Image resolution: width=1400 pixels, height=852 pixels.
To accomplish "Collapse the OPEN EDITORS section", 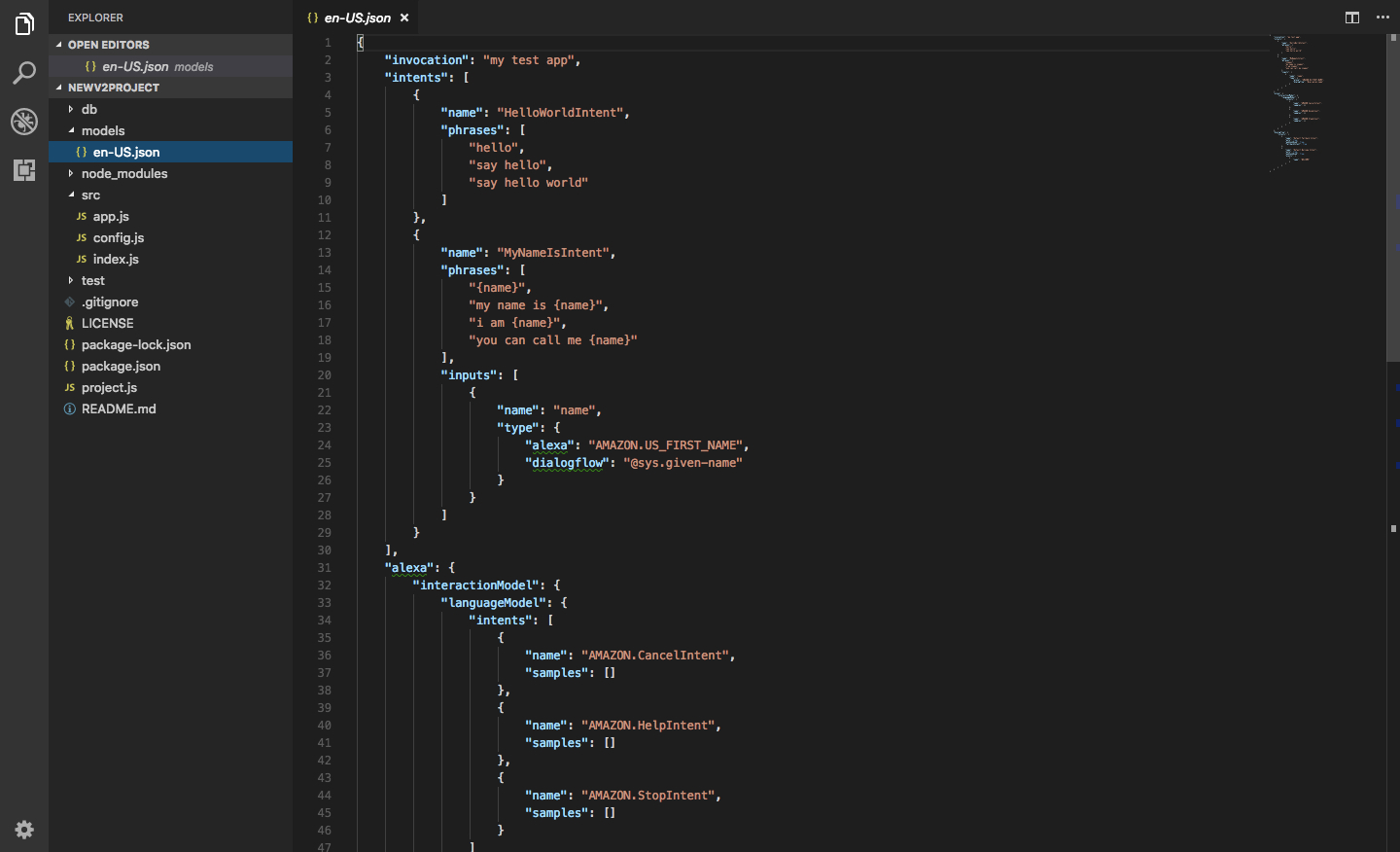I will [108, 45].
